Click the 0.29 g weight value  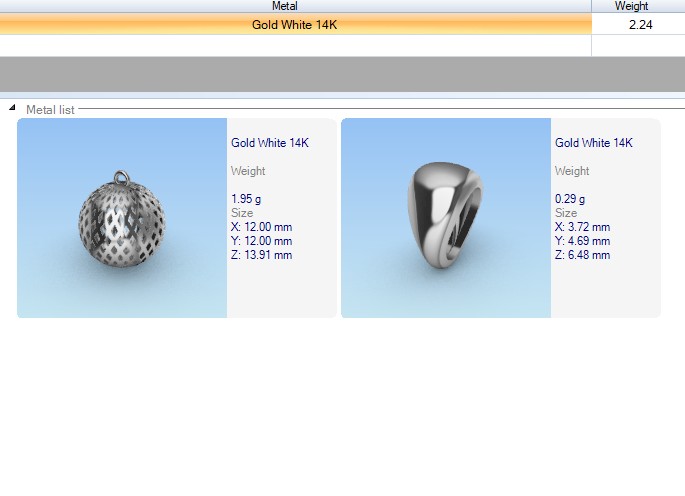click(x=569, y=199)
